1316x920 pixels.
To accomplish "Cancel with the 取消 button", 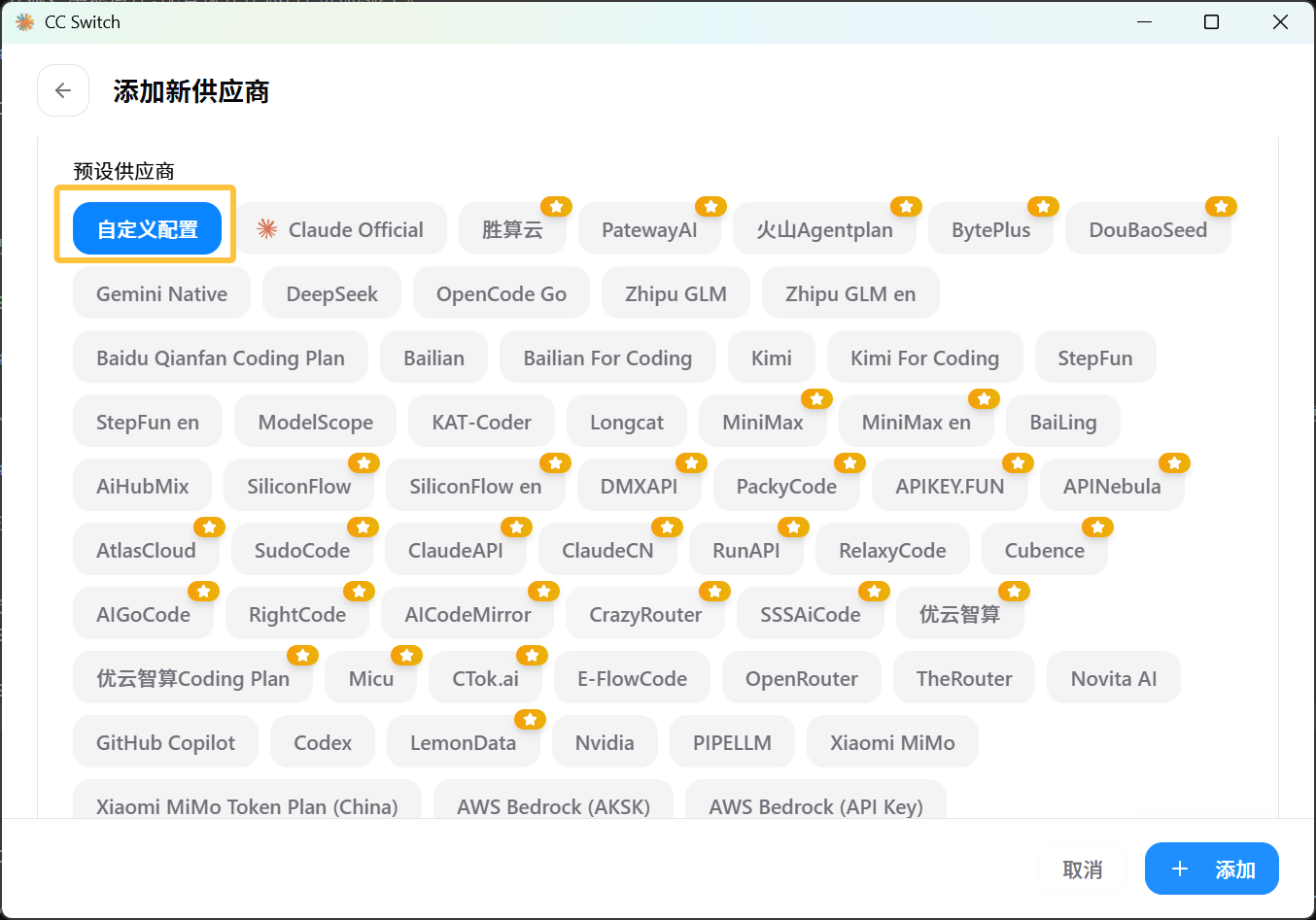I will (1082, 869).
